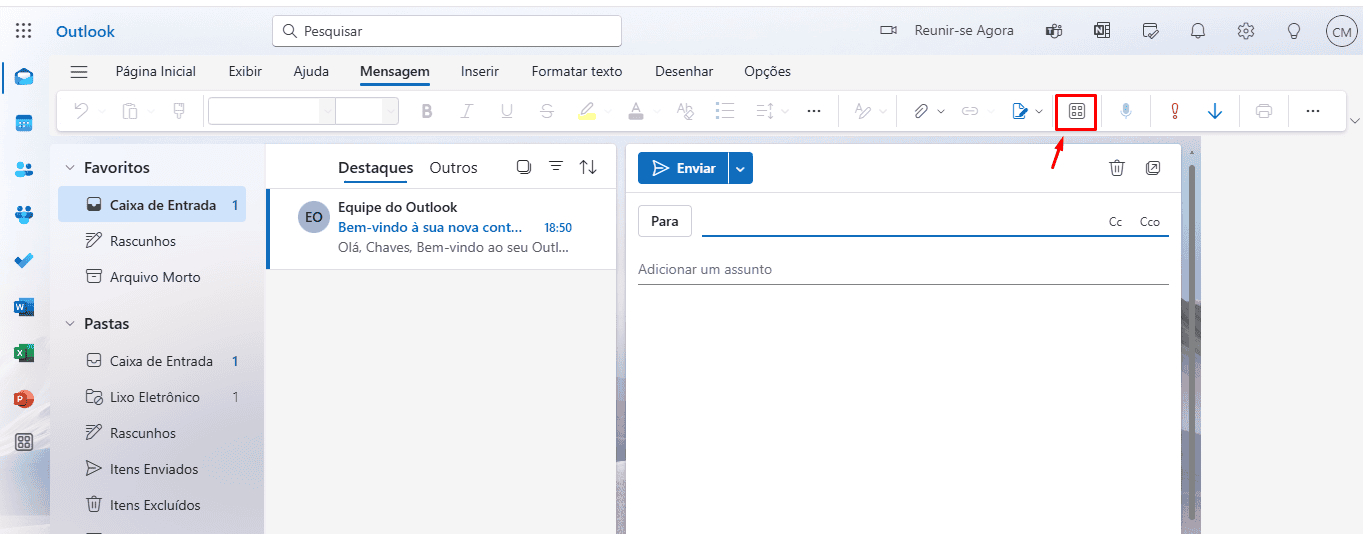Click the highlighted Apps icon in the toolbar
1363x534 pixels.
[1077, 111]
